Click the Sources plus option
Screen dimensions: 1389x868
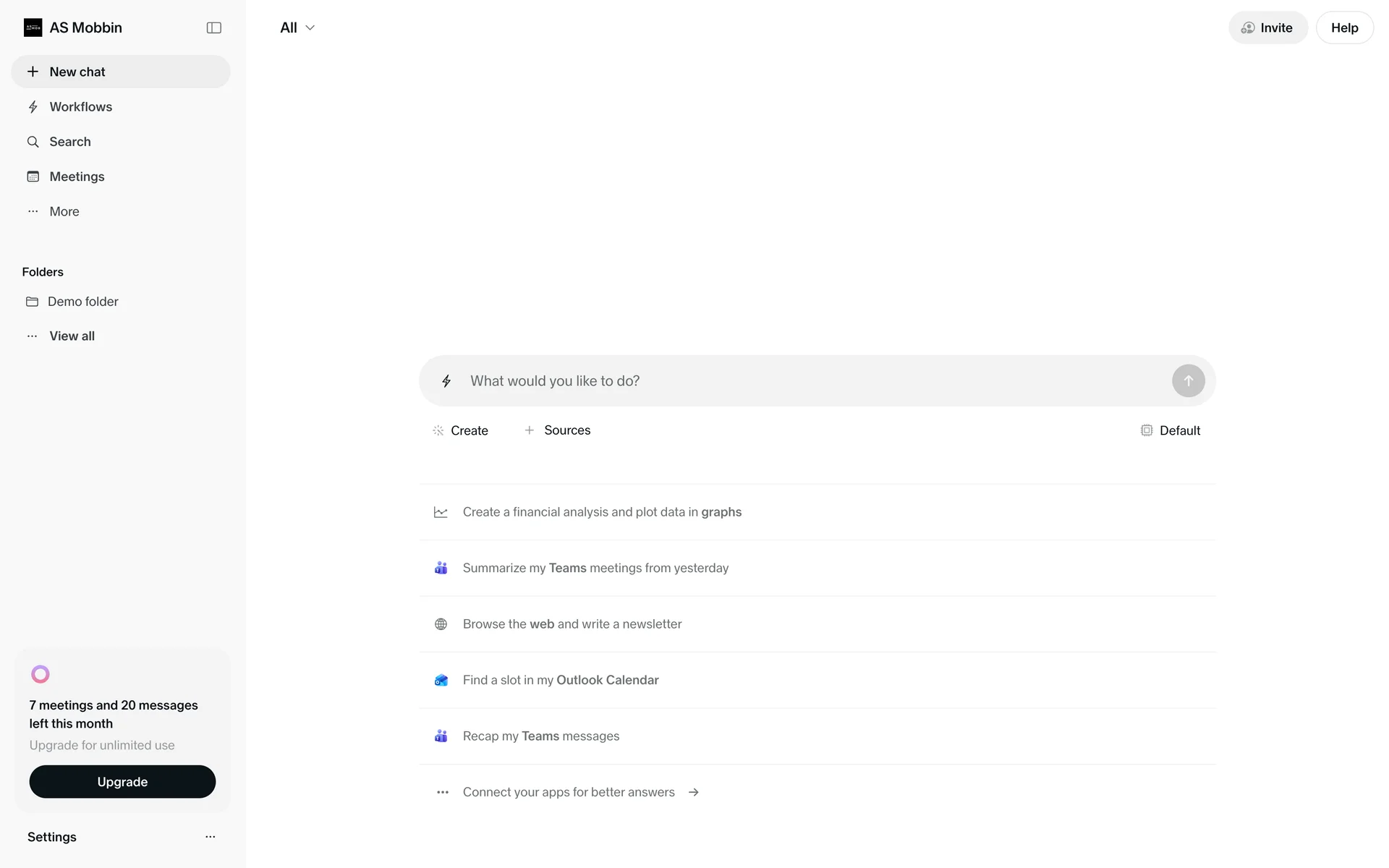point(557,430)
